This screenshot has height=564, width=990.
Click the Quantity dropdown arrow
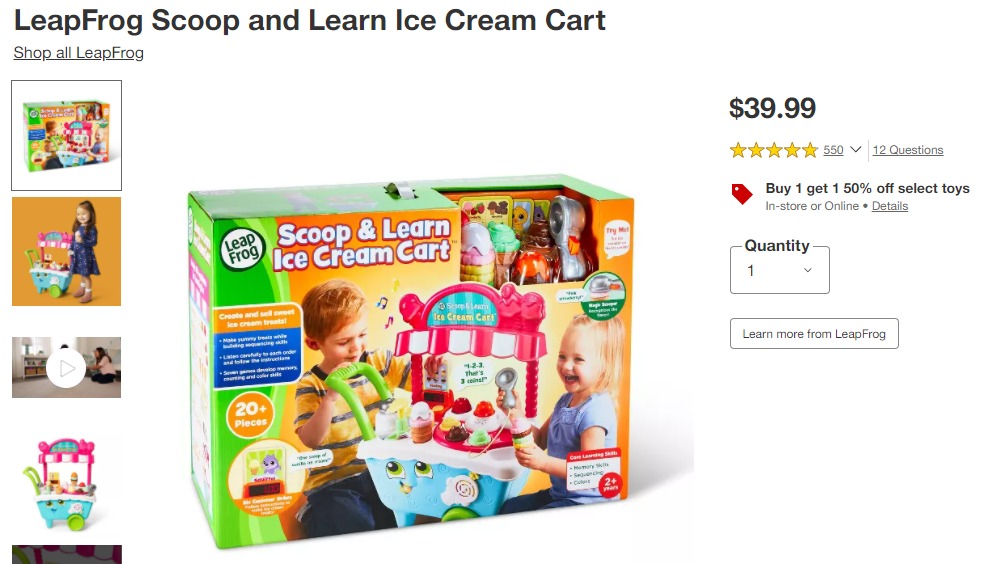coord(808,270)
